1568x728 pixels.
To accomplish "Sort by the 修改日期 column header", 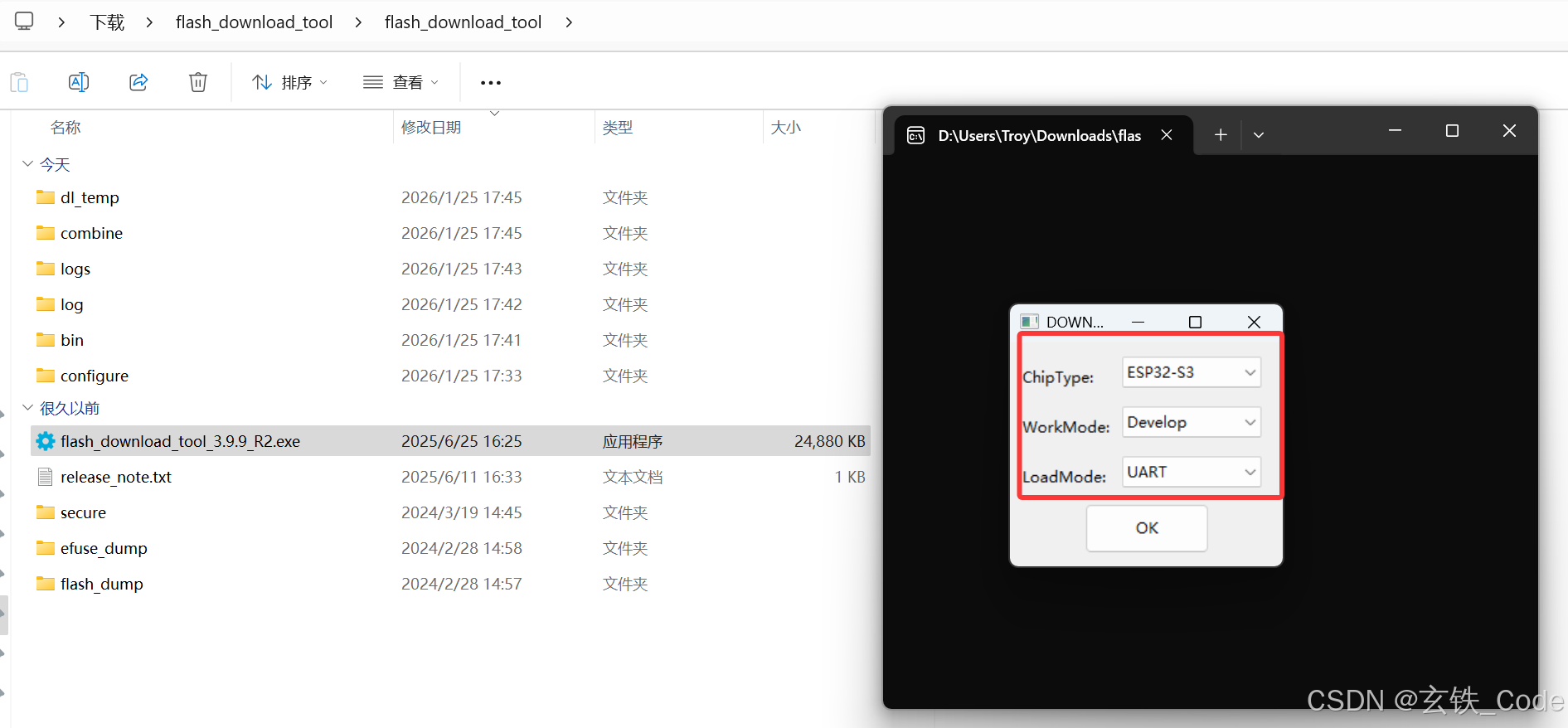I will pyautogui.click(x=431, y=127).
